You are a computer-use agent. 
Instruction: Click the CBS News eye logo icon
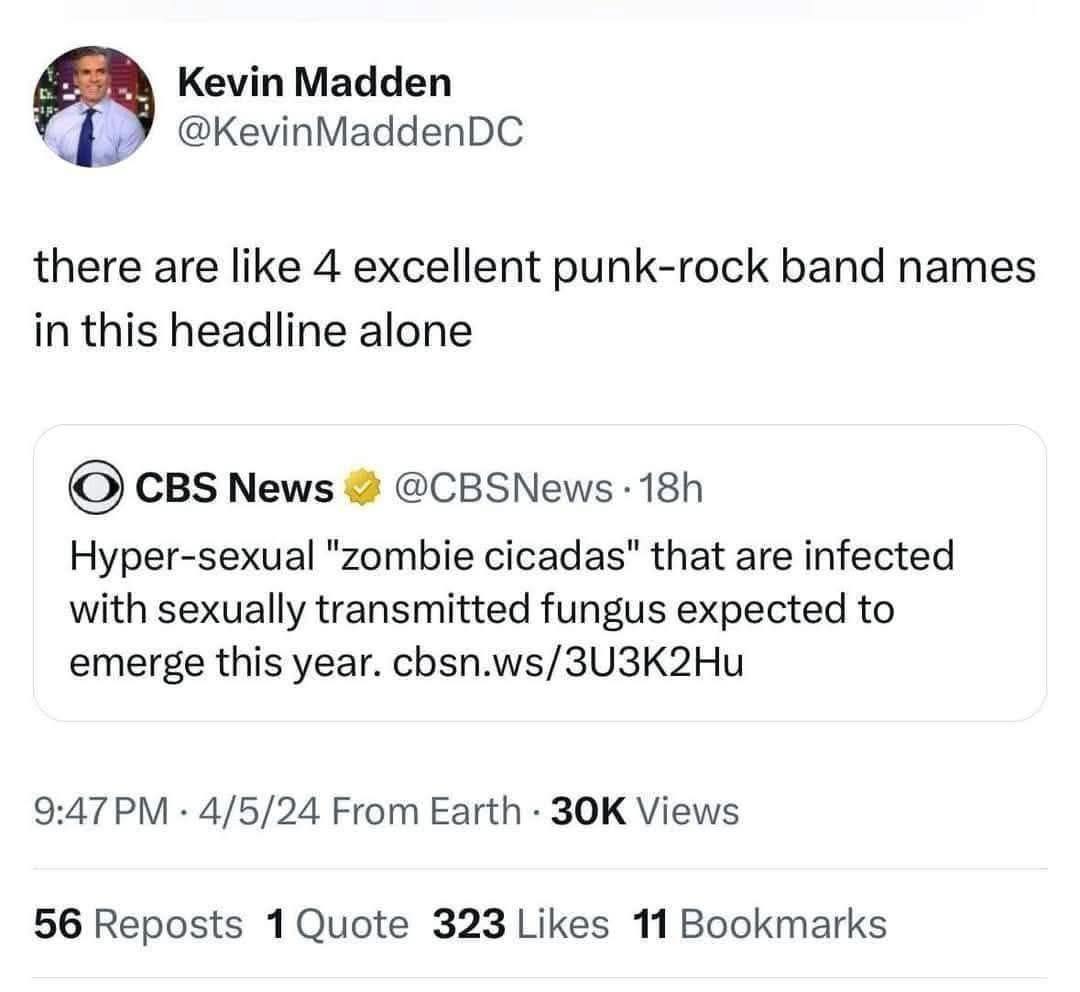[x=95, y=488]
